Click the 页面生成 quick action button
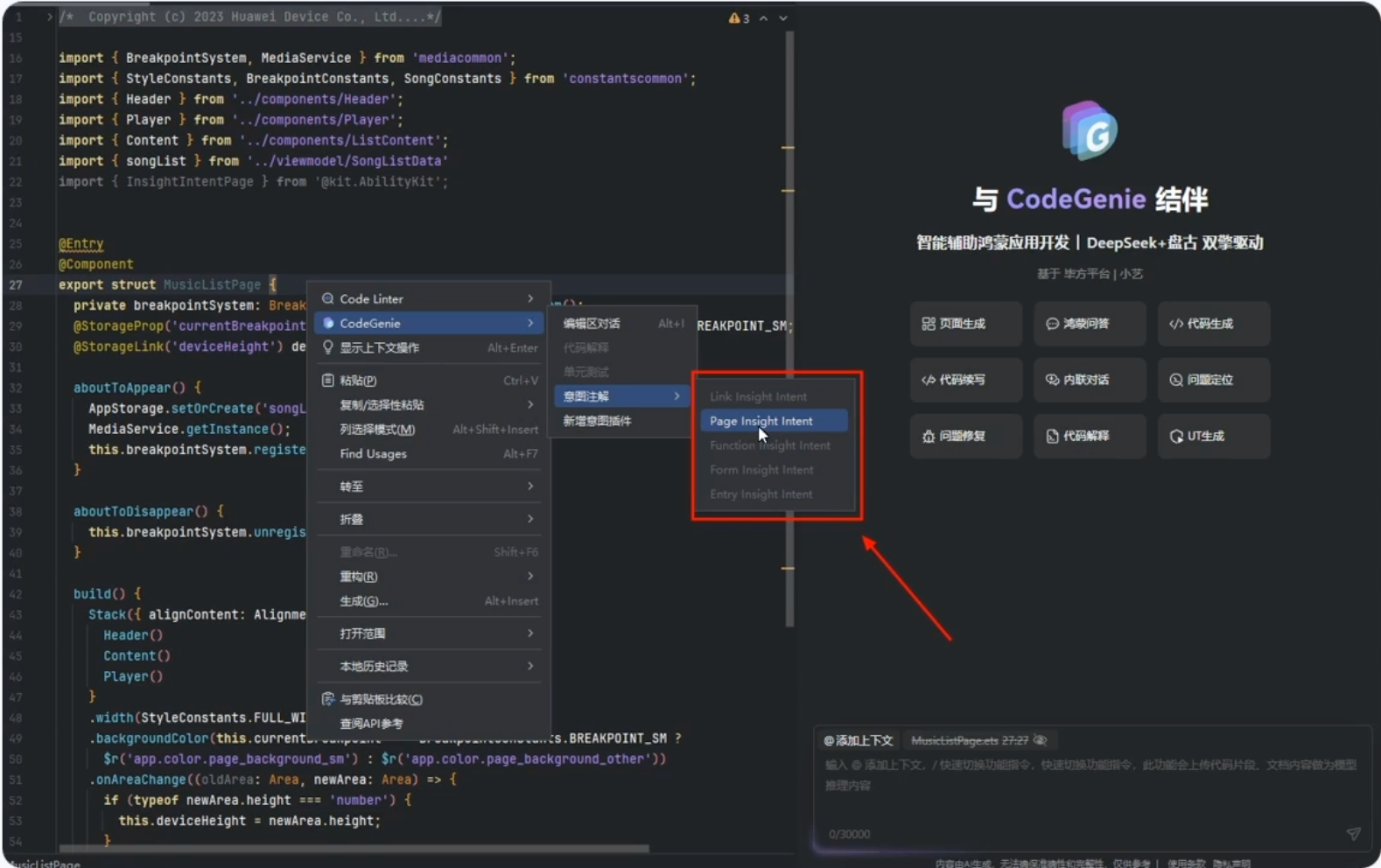1381x868 pixels. pos(966,324)
